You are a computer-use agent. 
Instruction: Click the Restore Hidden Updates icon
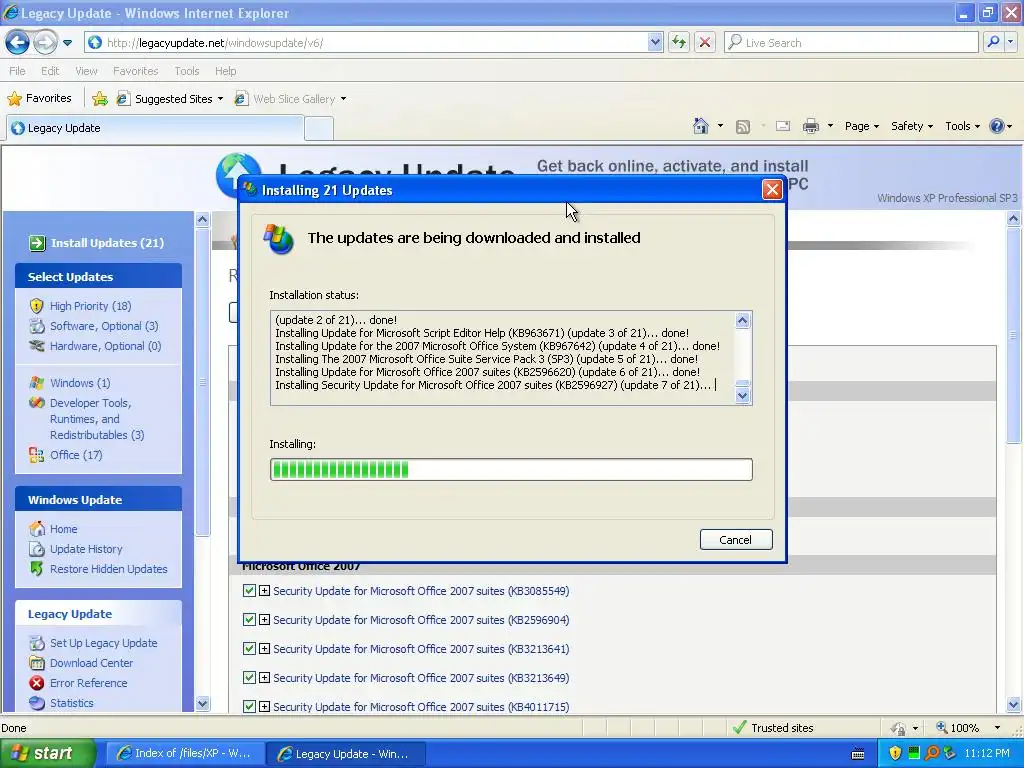(x=37, y=569)
